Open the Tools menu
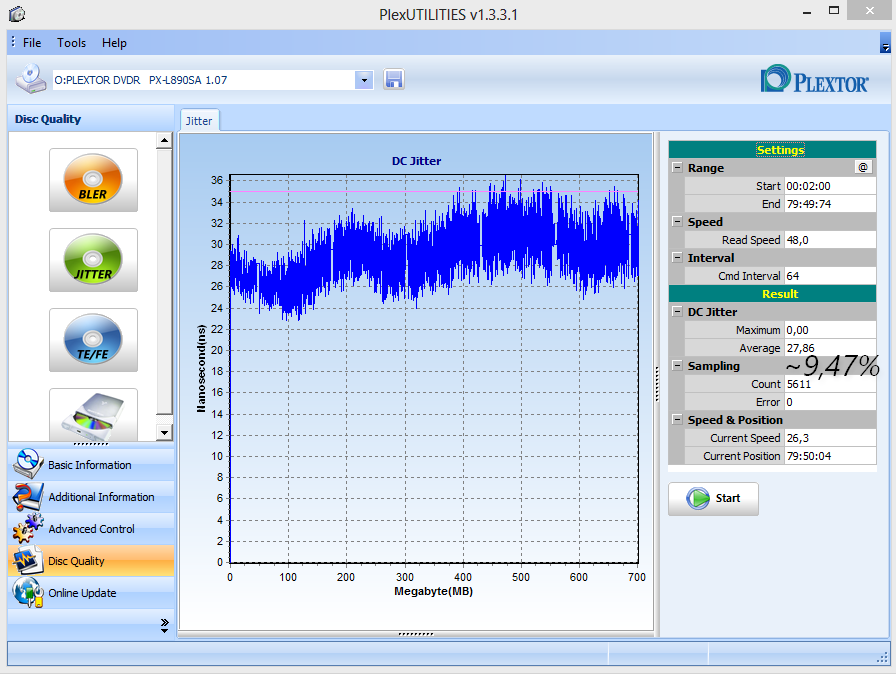896x674 pixels. pos(71,43)
